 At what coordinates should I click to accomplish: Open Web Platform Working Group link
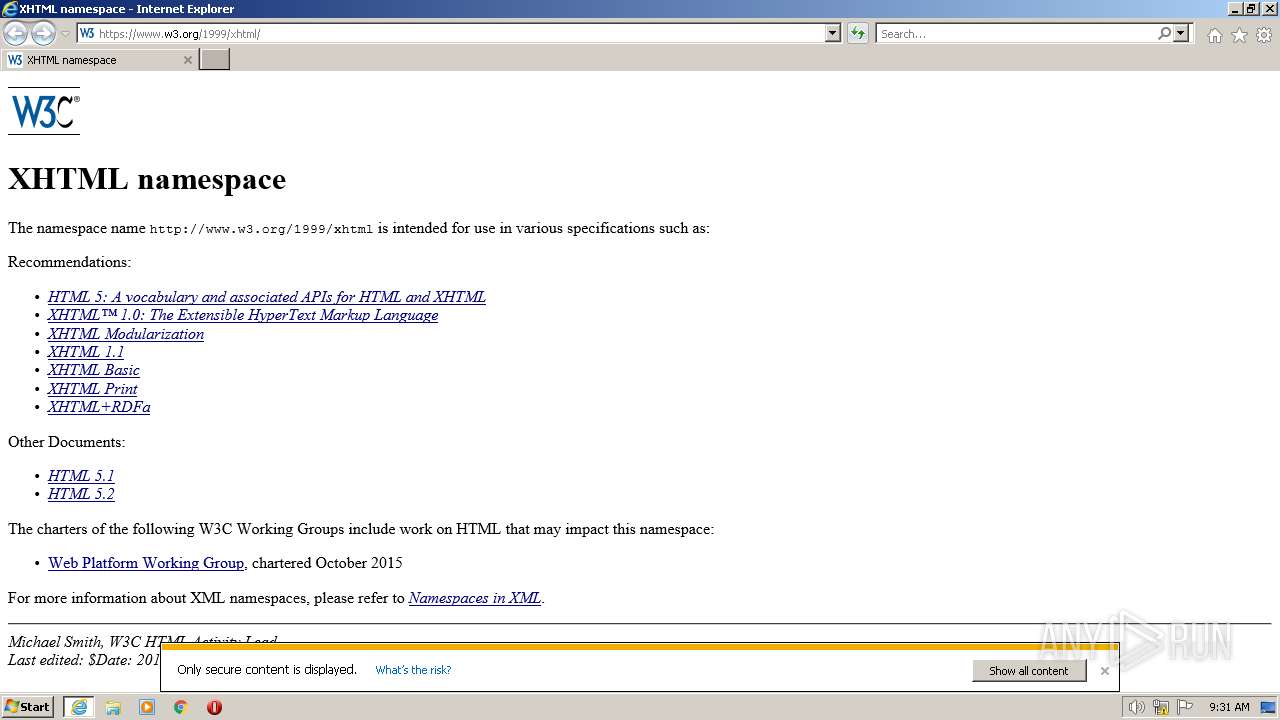coord(146,563)
